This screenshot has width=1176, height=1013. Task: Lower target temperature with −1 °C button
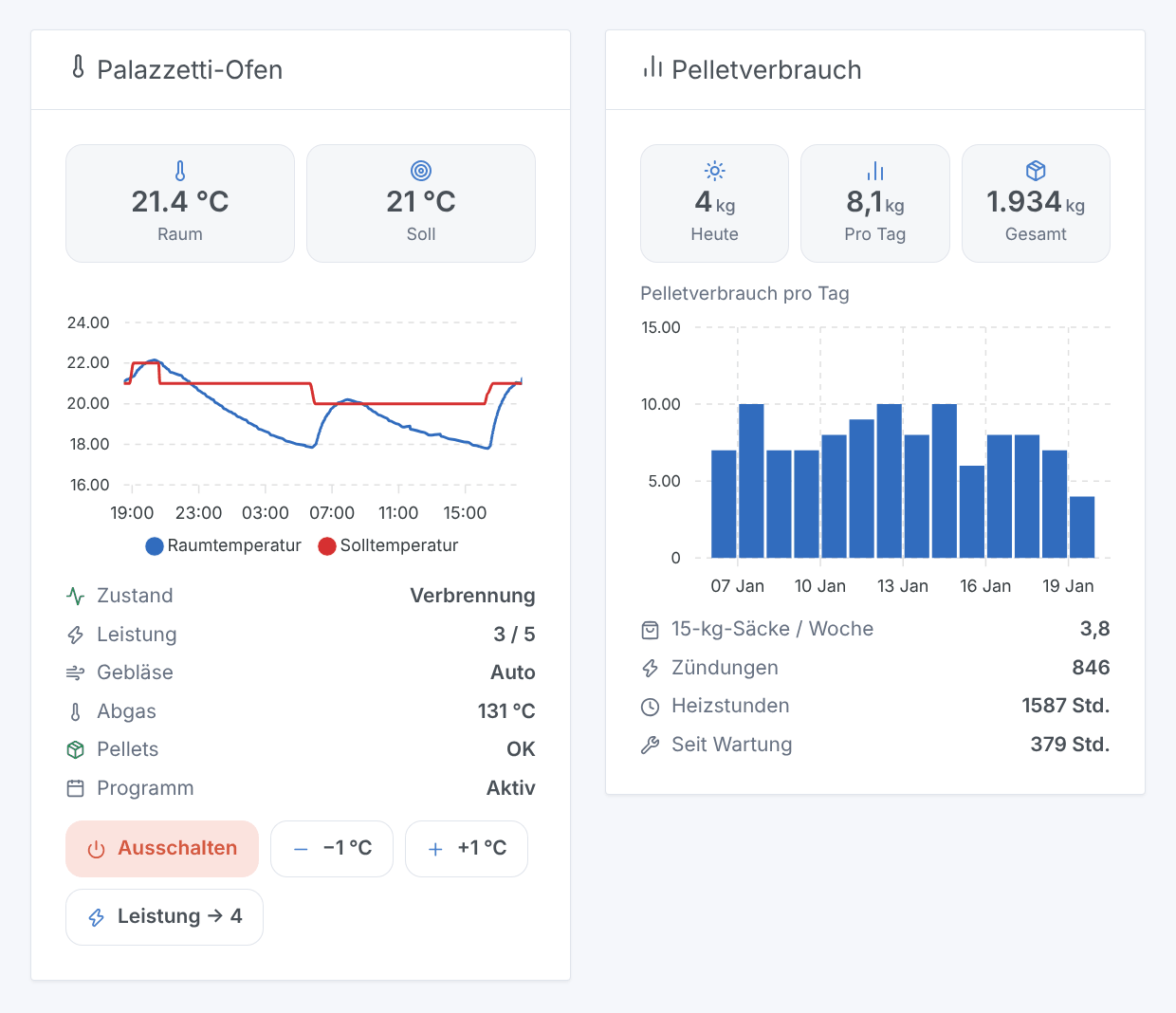[x=332, y=849]
